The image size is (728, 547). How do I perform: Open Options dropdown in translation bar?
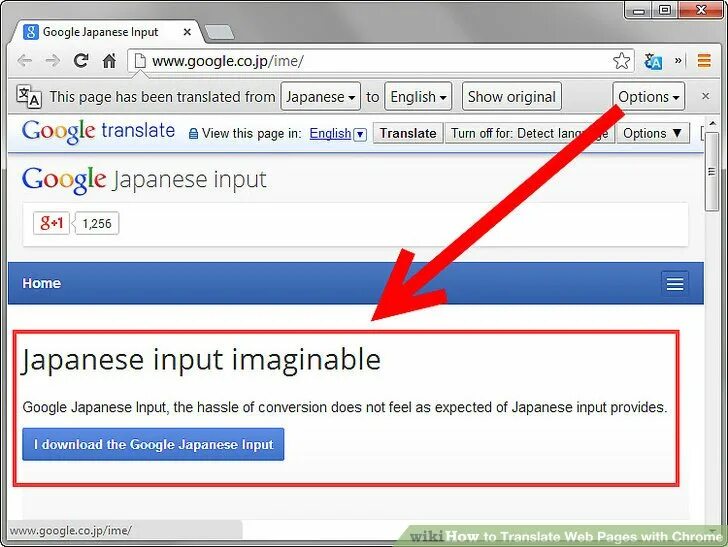click(649, 97)
